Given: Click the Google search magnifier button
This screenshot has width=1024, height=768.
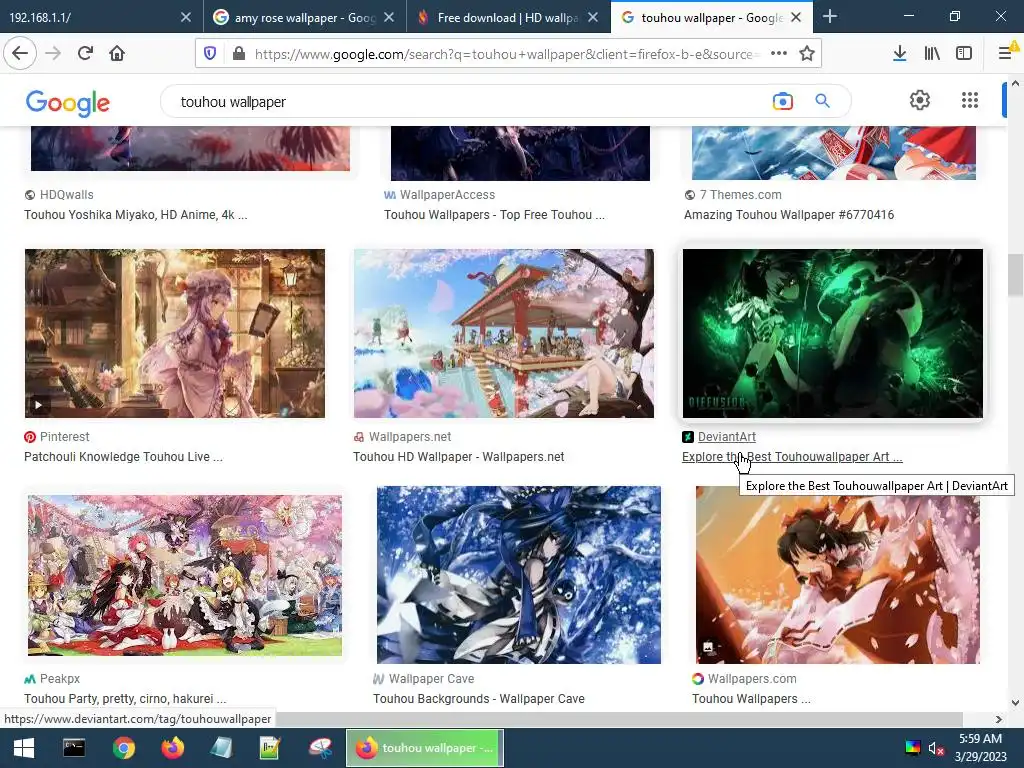Looking at the screenshot, I should pyautogui.click(x=822, y=101).
